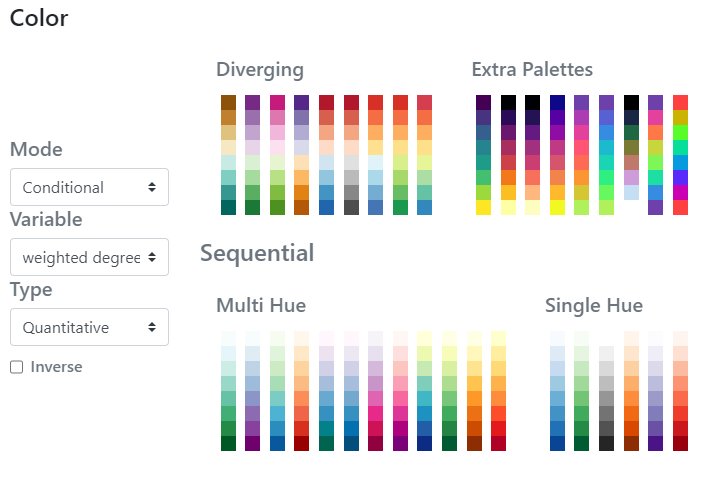Select the viridis purple-to-yellow Extra palette
Screen dimensions: 710x481
(x=484, y=155)
